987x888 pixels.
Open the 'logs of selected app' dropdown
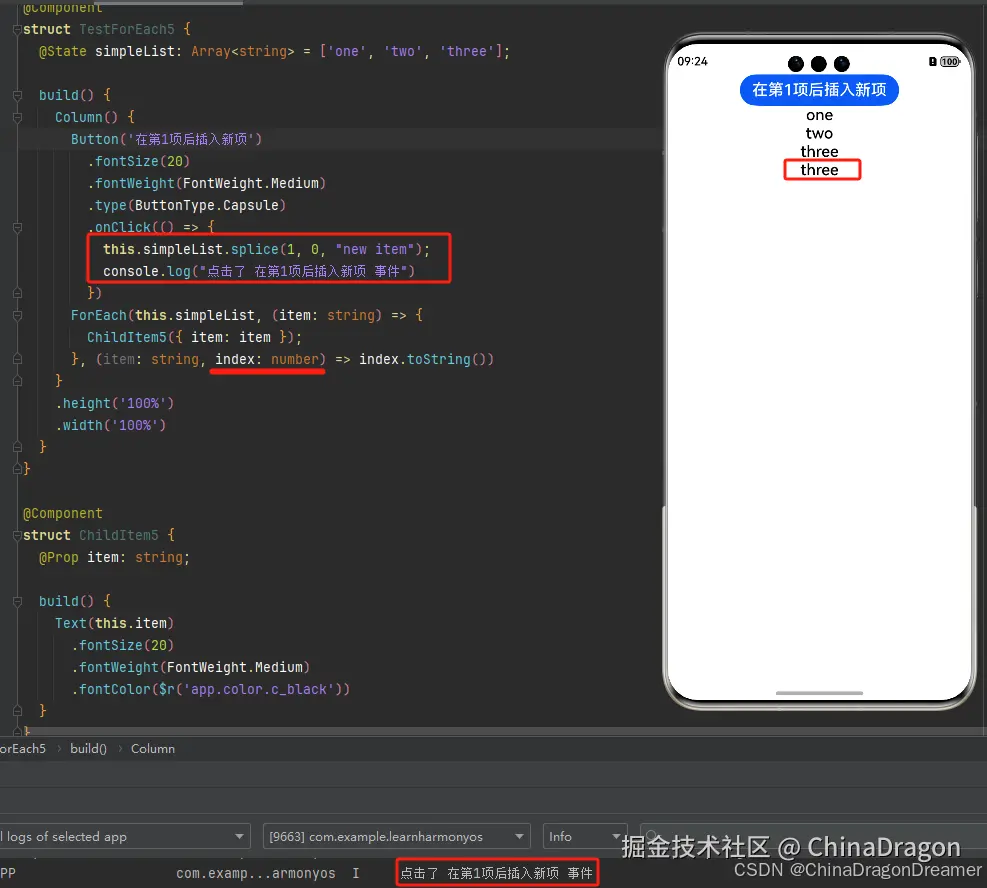pos(123,836)
